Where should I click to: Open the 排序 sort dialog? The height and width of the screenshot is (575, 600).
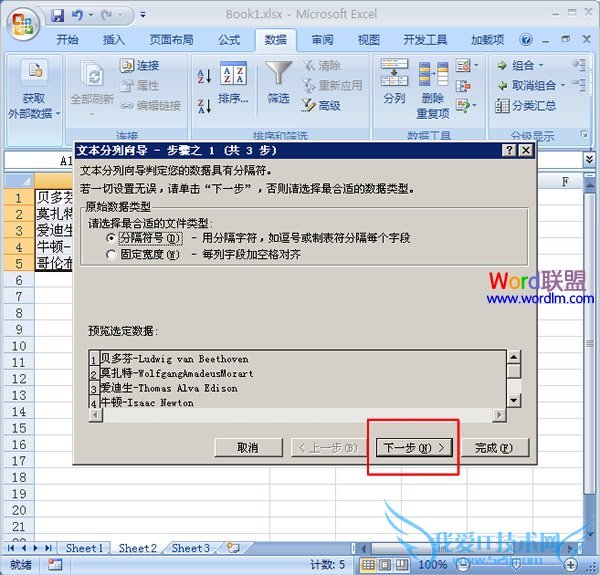pyautogui.click(x=233, y=83)
